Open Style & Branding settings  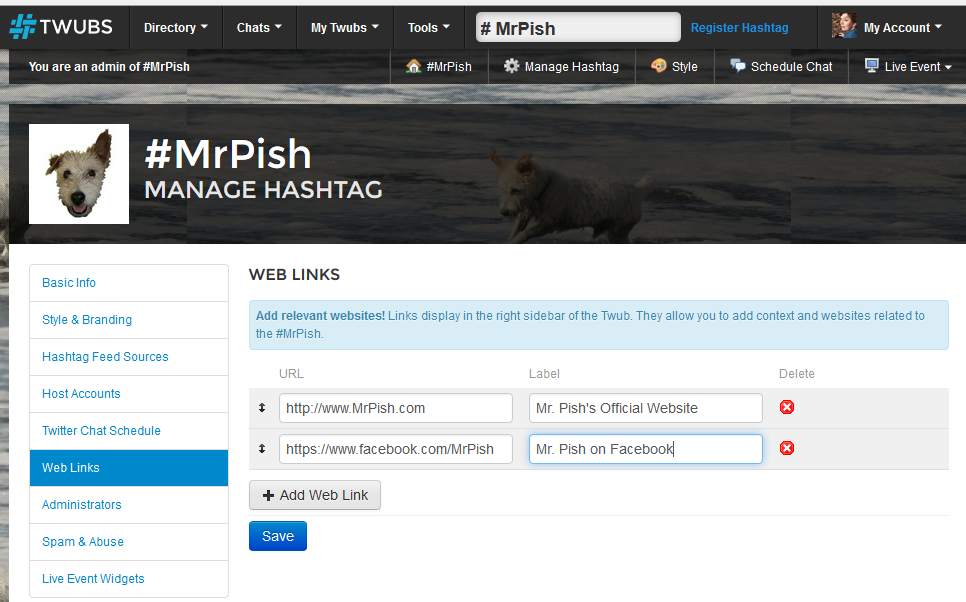coord(129,320)
